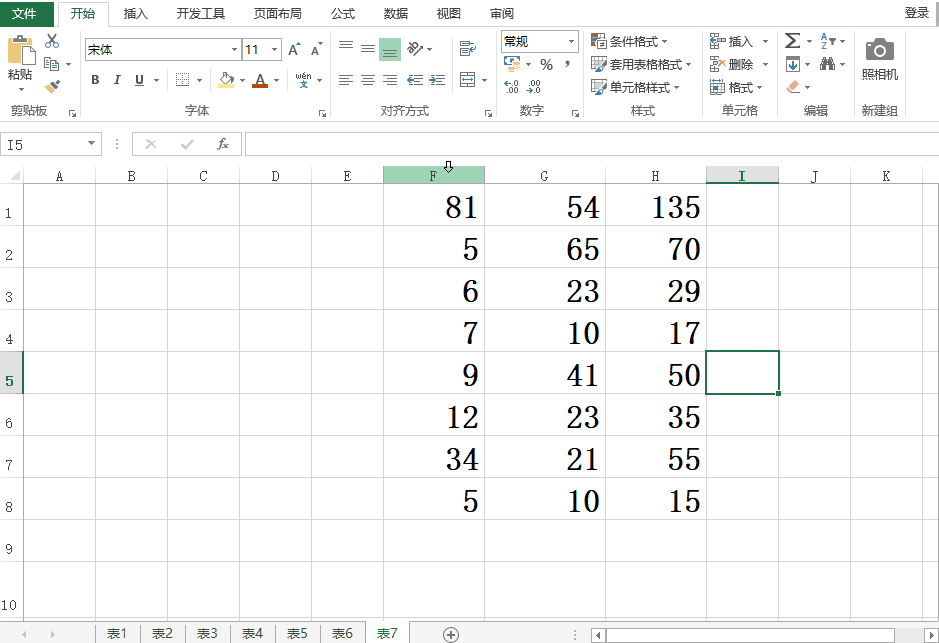Image resolution: width=939 pixels, height=643 pixels.
Task: Open the Camera (照相机) tool
Action: pyautogui.click(x=879, y=58)
